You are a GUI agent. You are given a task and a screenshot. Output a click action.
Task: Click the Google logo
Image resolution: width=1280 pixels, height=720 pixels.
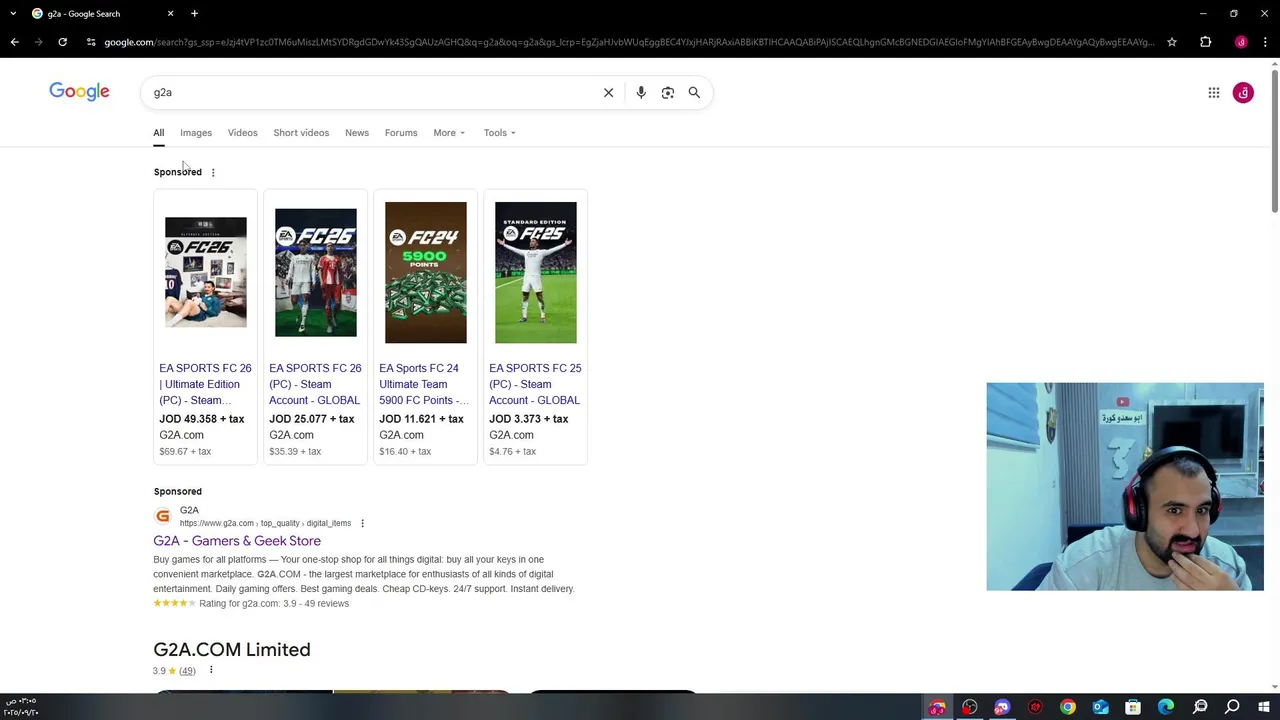79,92
